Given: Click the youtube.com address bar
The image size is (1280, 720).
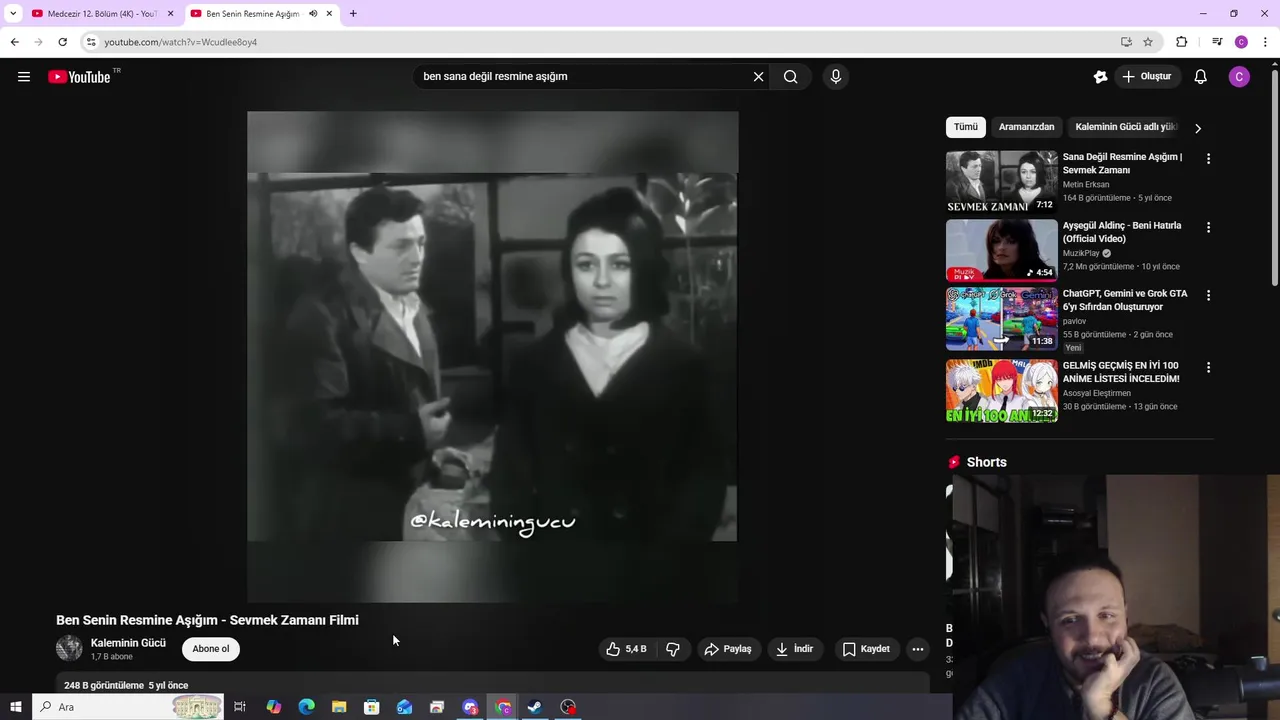Looking at the screenshot, I should (x=600, y=42).
